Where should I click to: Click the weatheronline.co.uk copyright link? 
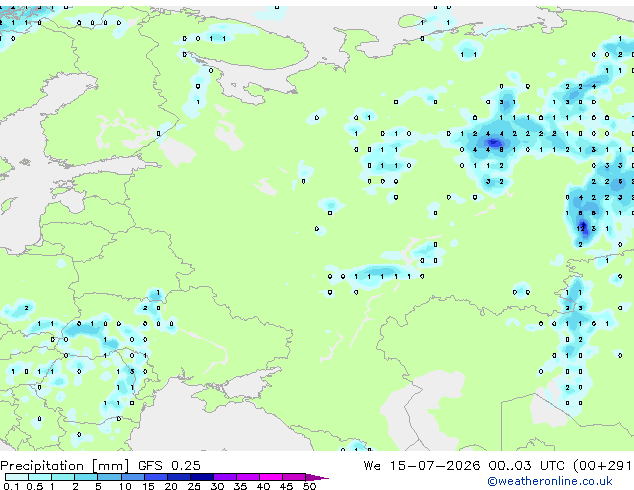pyautogui.click(x=549, y=481)
